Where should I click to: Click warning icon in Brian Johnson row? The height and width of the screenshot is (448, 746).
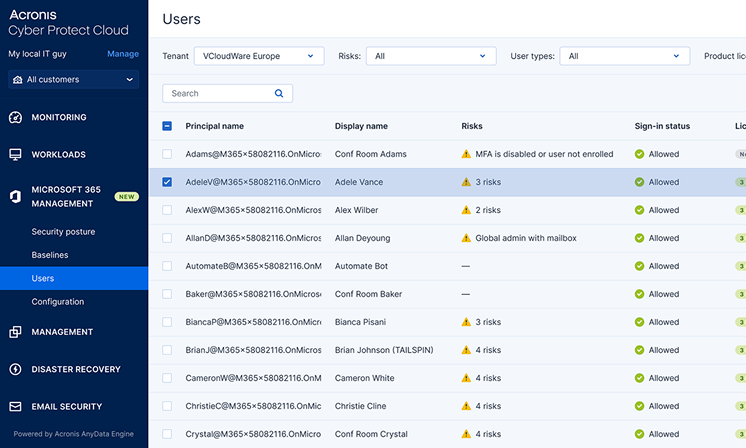[466, 350]
